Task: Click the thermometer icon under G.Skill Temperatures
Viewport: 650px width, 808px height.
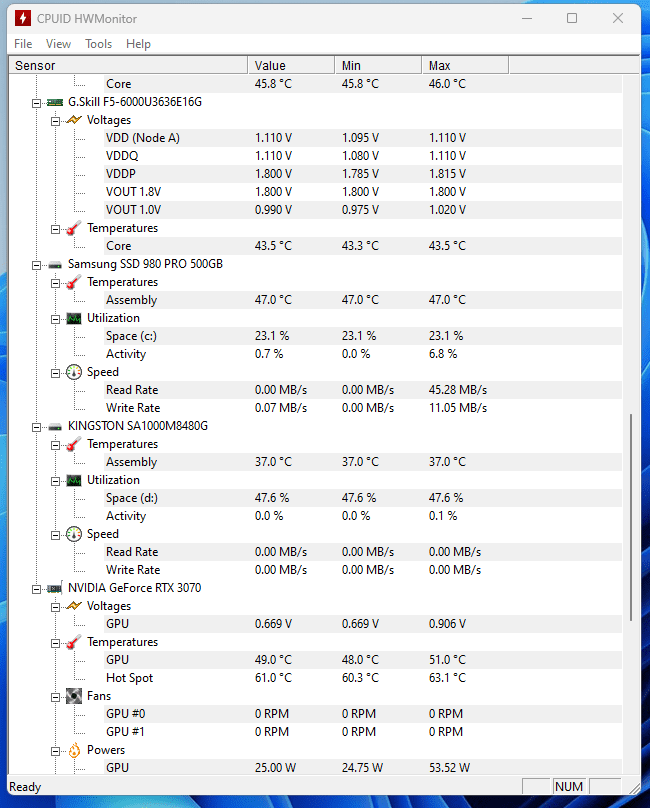Action: (74, 228)
